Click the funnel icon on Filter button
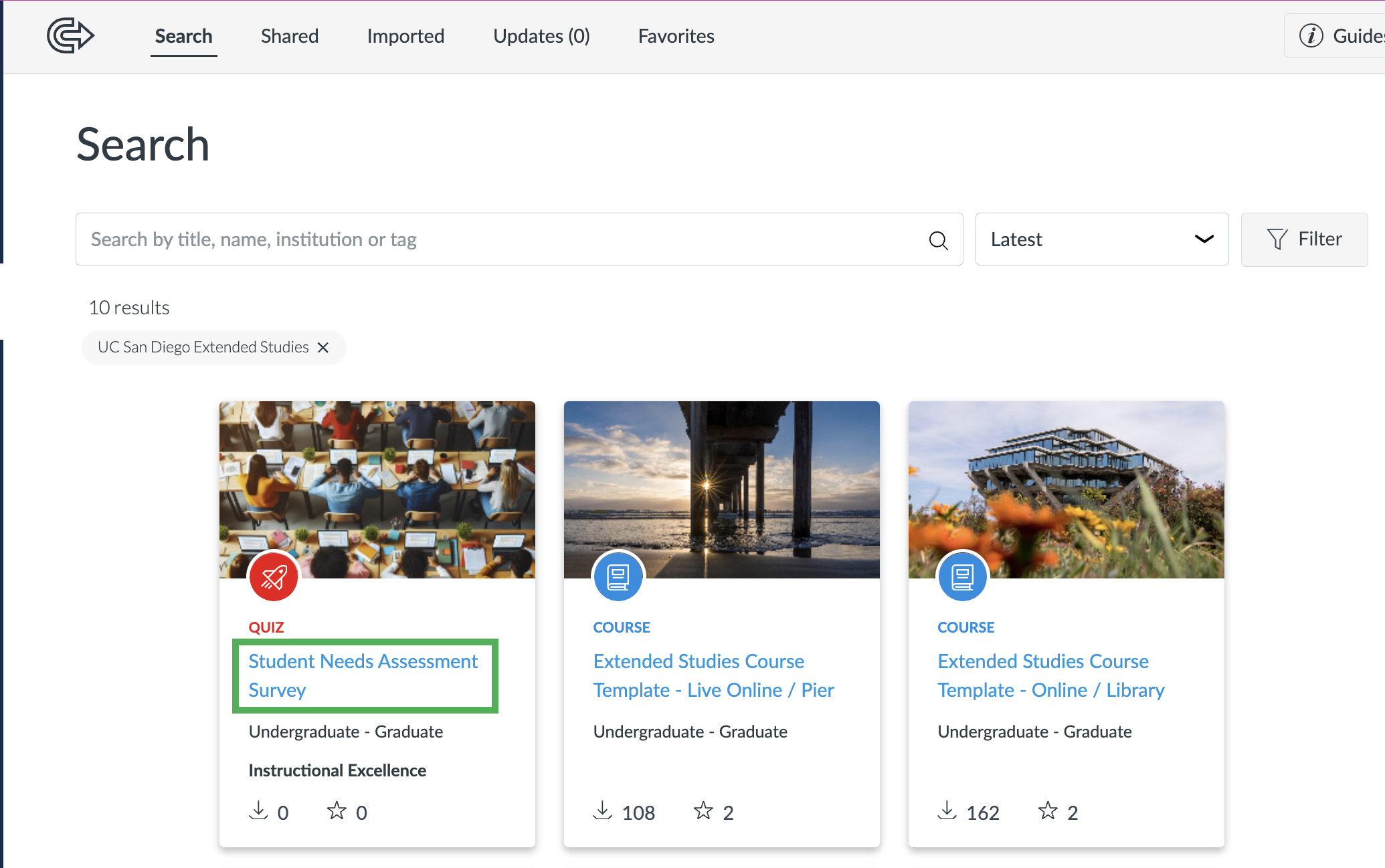1385x868 pixels. (1277, 239)
